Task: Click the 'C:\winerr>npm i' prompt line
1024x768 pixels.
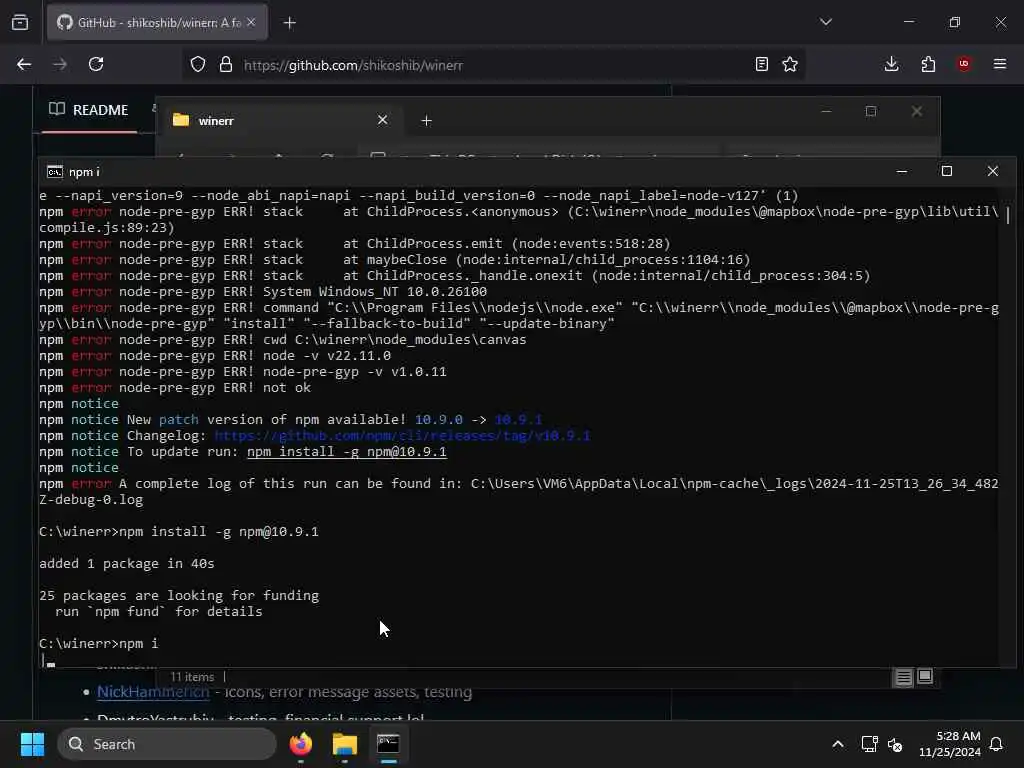Action: point(99,643)
